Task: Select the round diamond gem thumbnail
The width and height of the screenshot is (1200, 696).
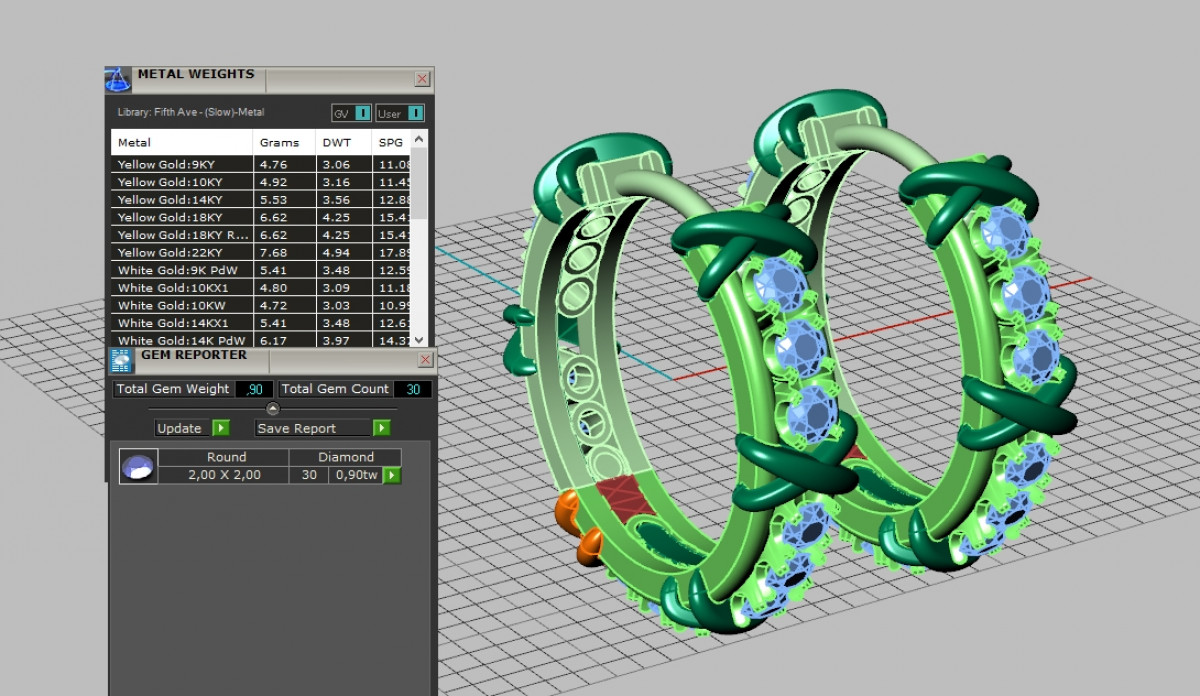Action: pos(138,466)
